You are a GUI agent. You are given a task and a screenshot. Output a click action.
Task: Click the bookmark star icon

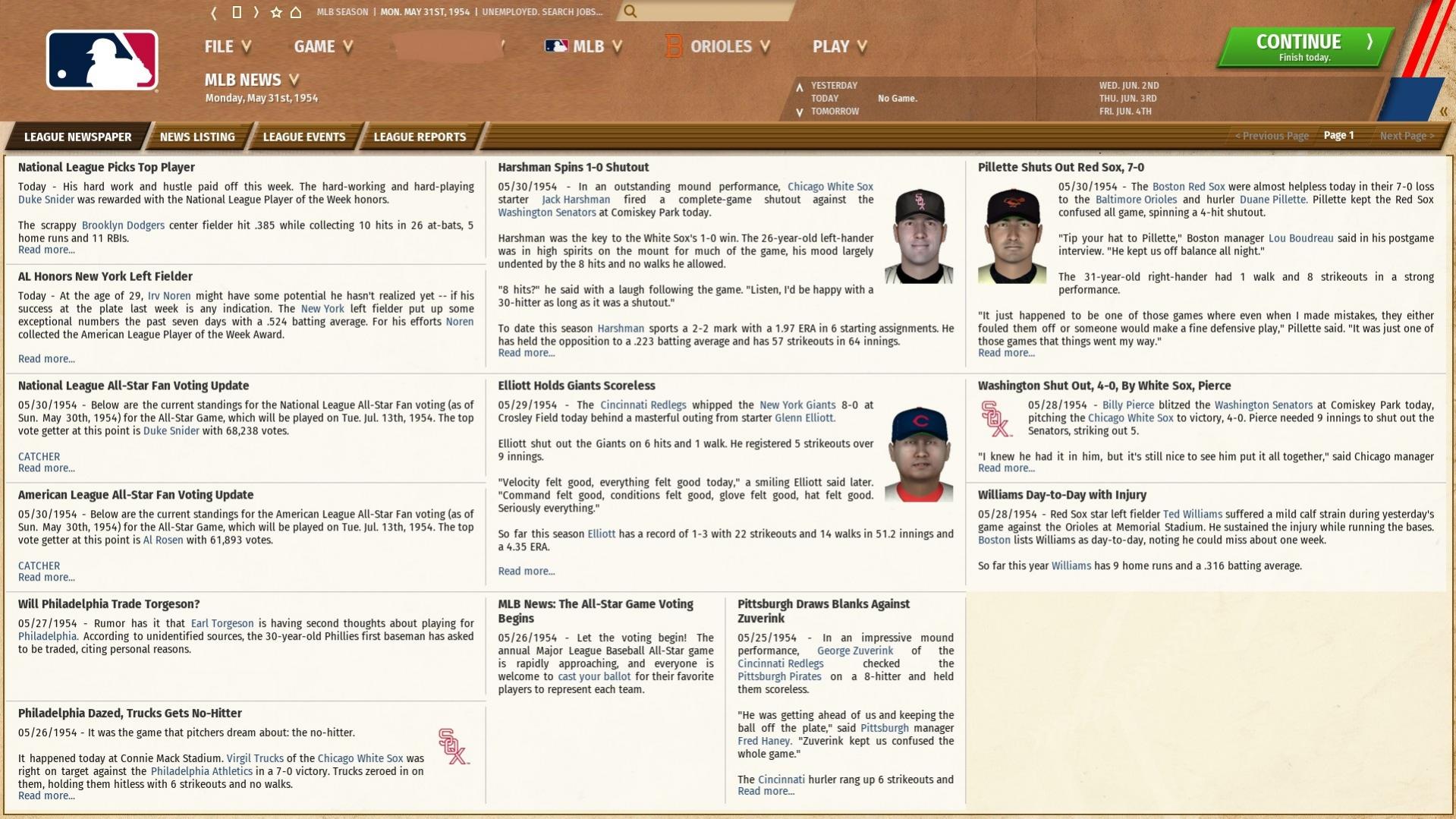click(276, 12)
